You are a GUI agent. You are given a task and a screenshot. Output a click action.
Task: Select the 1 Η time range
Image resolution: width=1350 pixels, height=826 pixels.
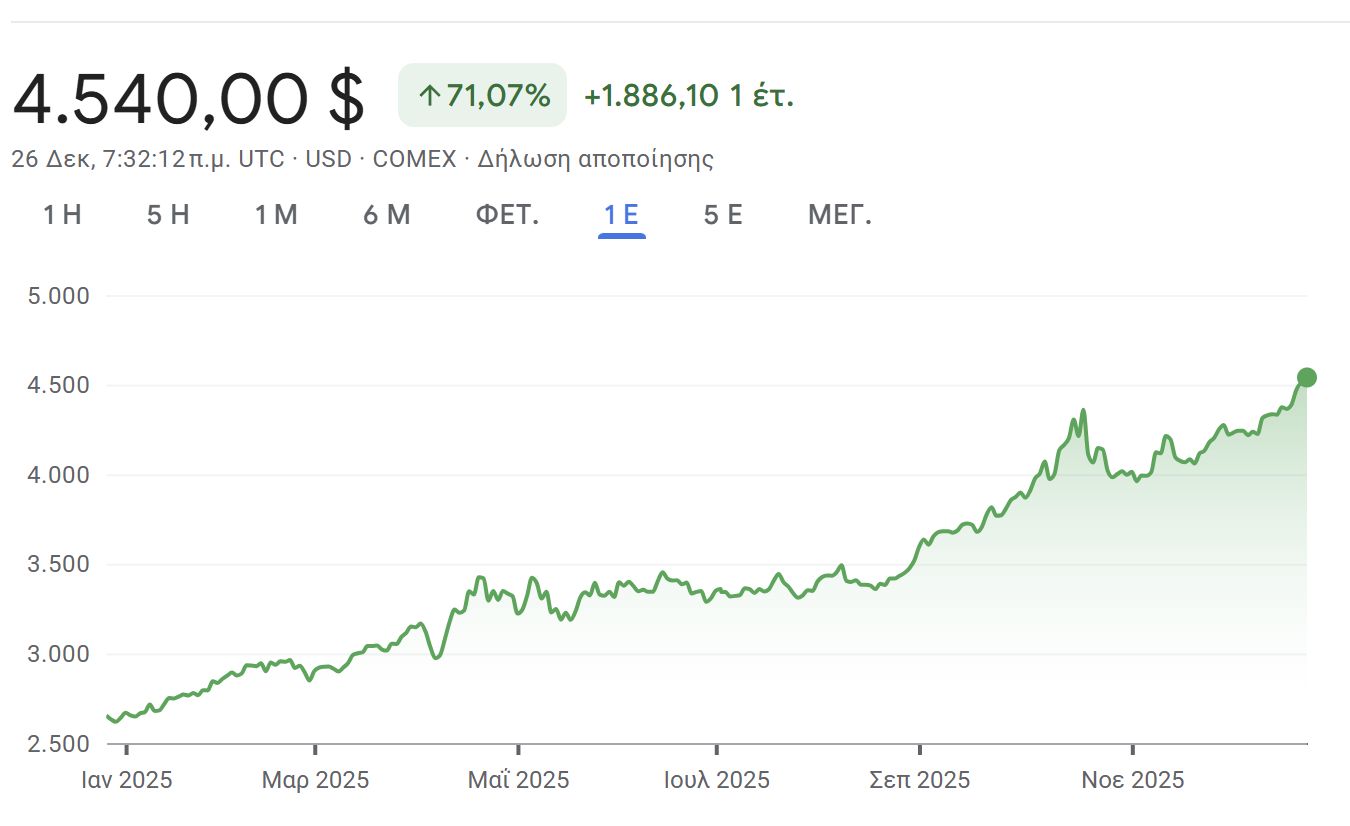[62, 214]
